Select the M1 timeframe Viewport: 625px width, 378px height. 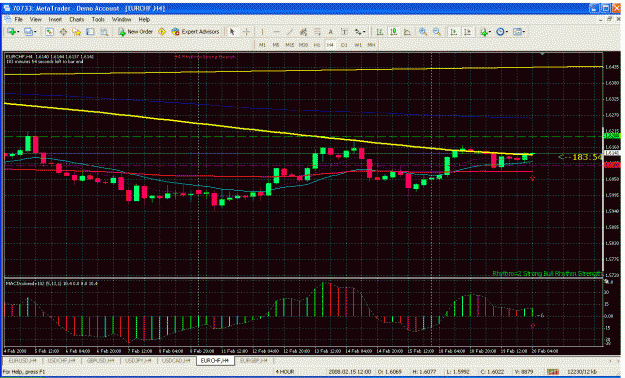click(x=262, y=45)
